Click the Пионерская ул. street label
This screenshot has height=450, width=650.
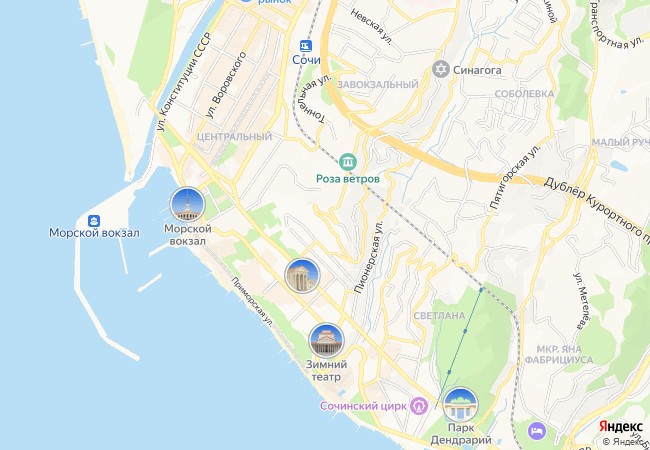pos(369,258)
